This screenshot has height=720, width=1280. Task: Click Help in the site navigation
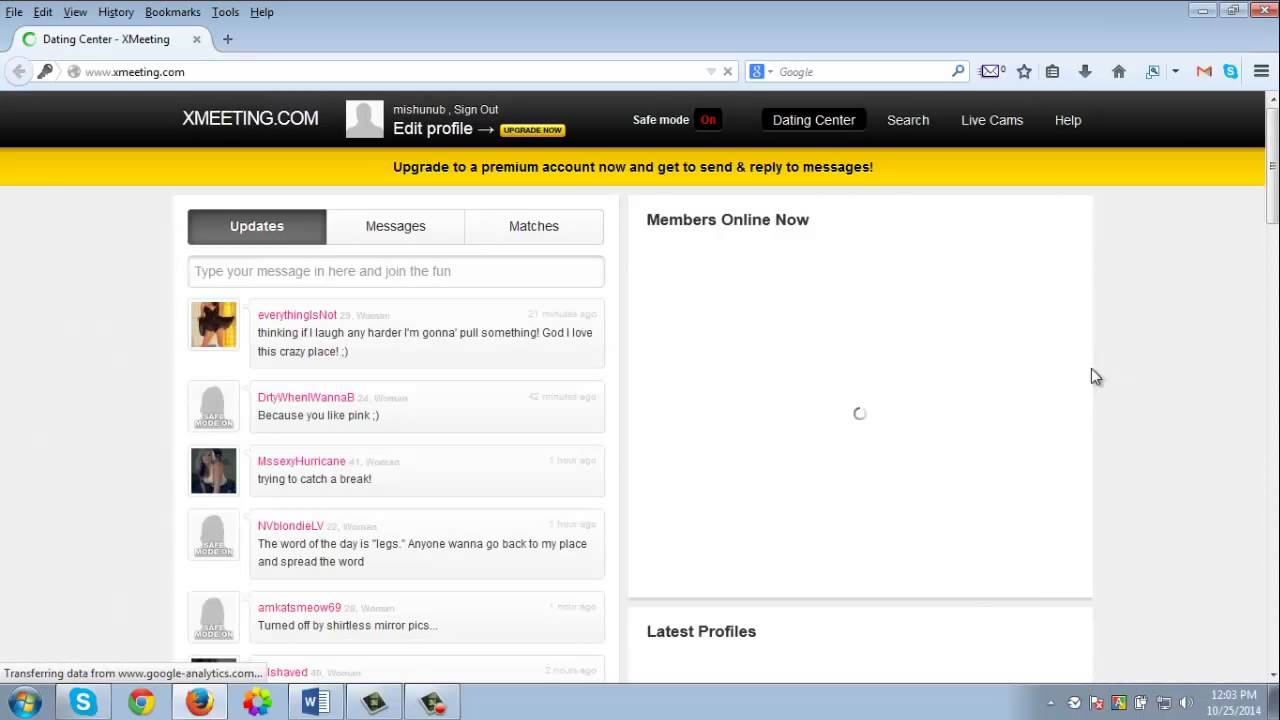coord(1068,120)
